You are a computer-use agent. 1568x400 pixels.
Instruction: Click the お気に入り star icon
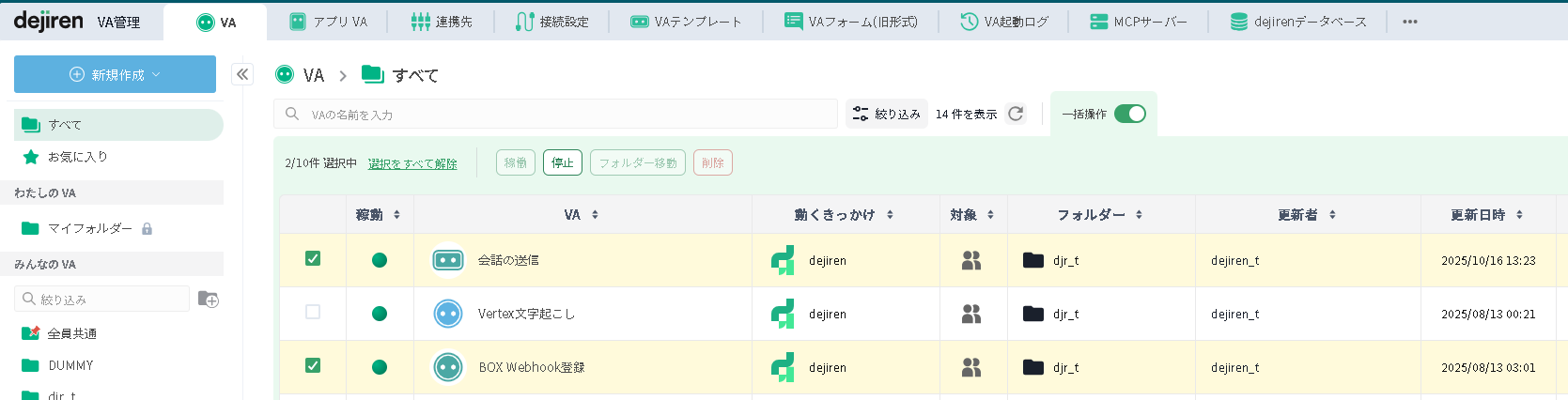tap(31, 157)
